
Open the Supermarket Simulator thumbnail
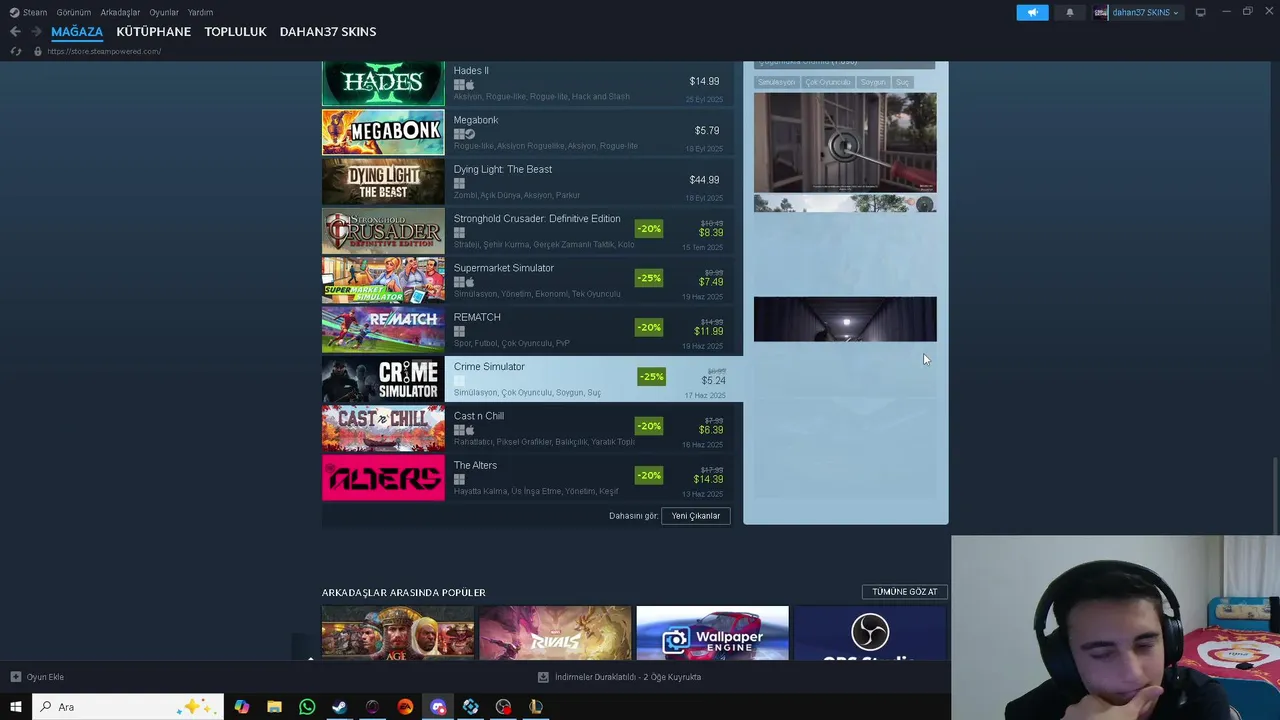pyautogui.click(x=383, y=280)
